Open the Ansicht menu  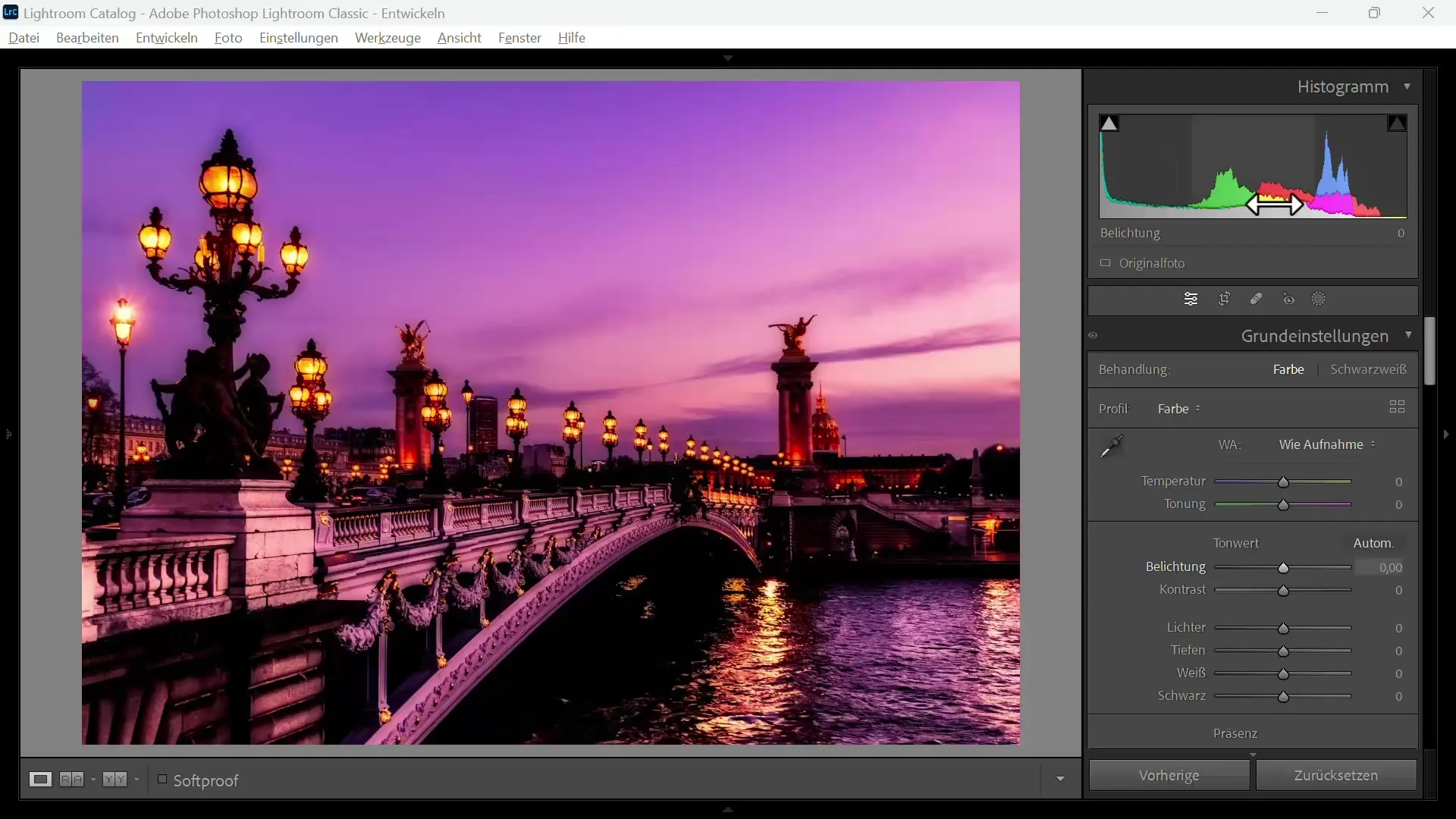coord(460,38)
